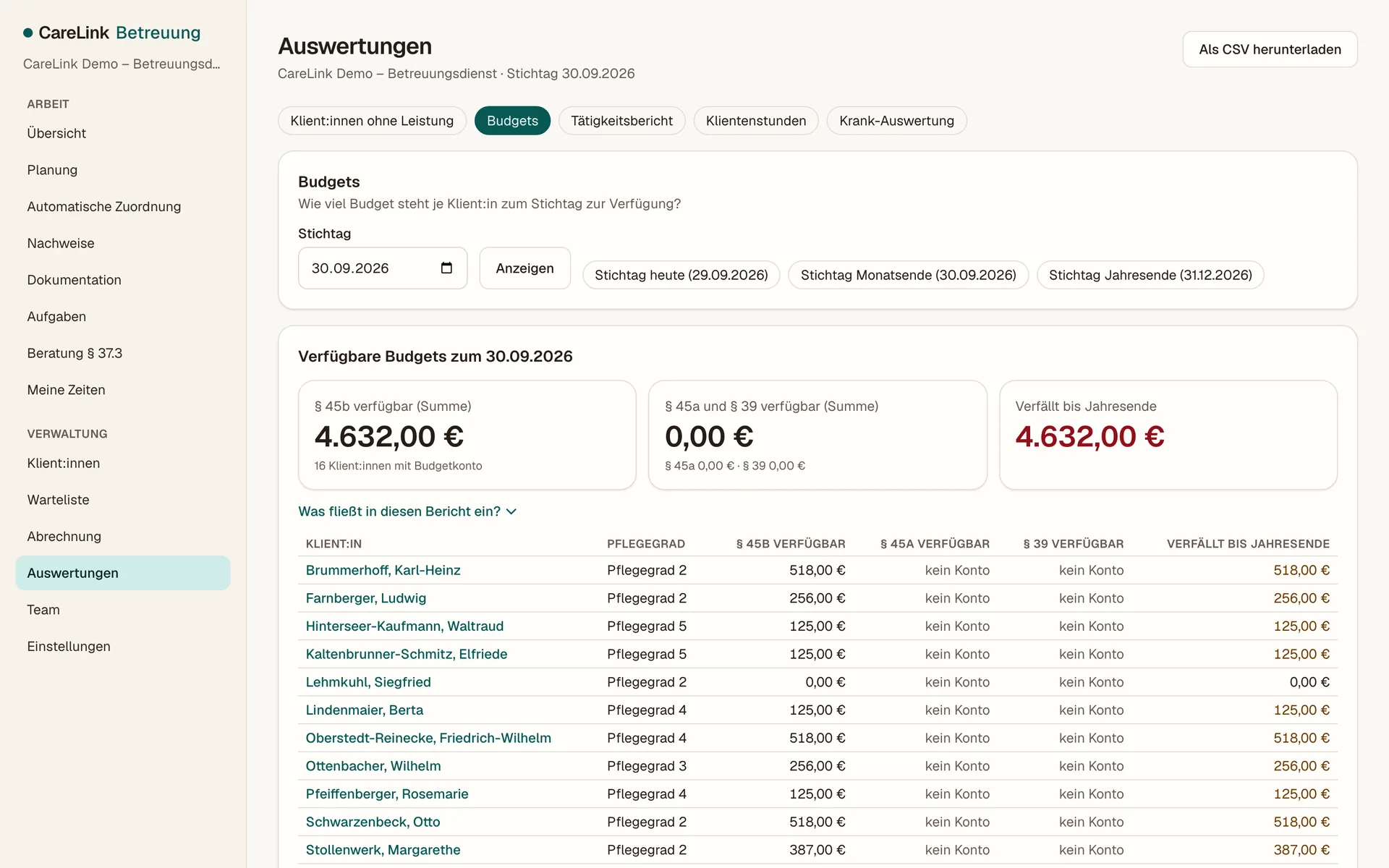Open client Ottenbacher, Wilhelm

(x=373, y=766)
